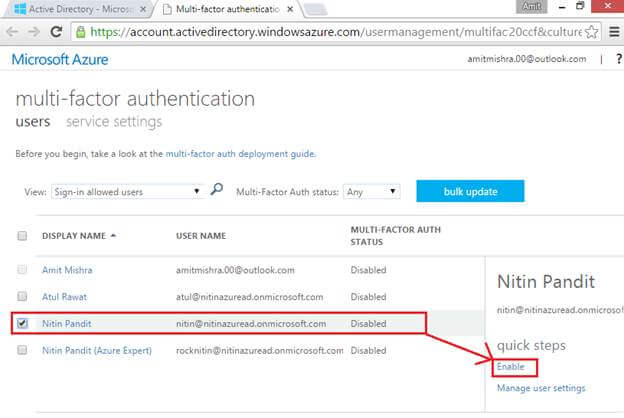Sort by the Display Name arrow
The height and width of the screenshot is (418, 624).
[x=113, y=236]
